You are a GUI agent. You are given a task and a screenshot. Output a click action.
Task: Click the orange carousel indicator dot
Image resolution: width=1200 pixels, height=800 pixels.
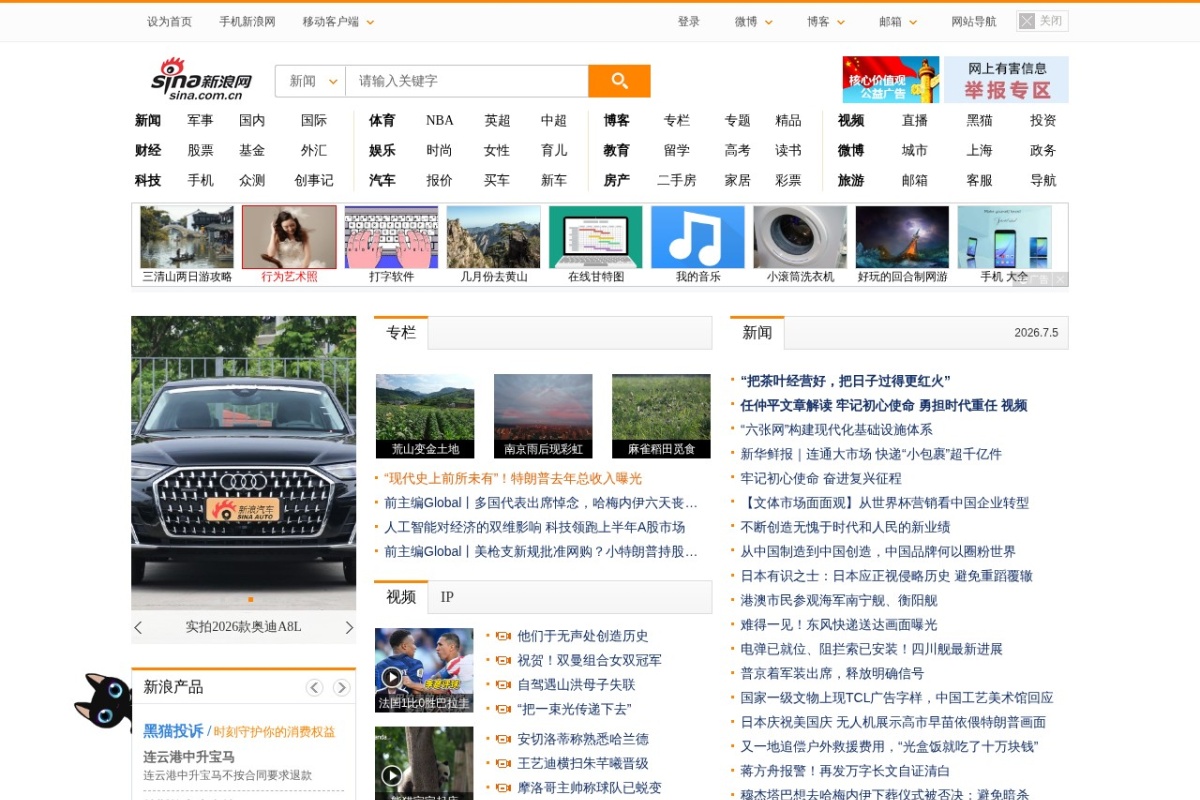[250, 599]
